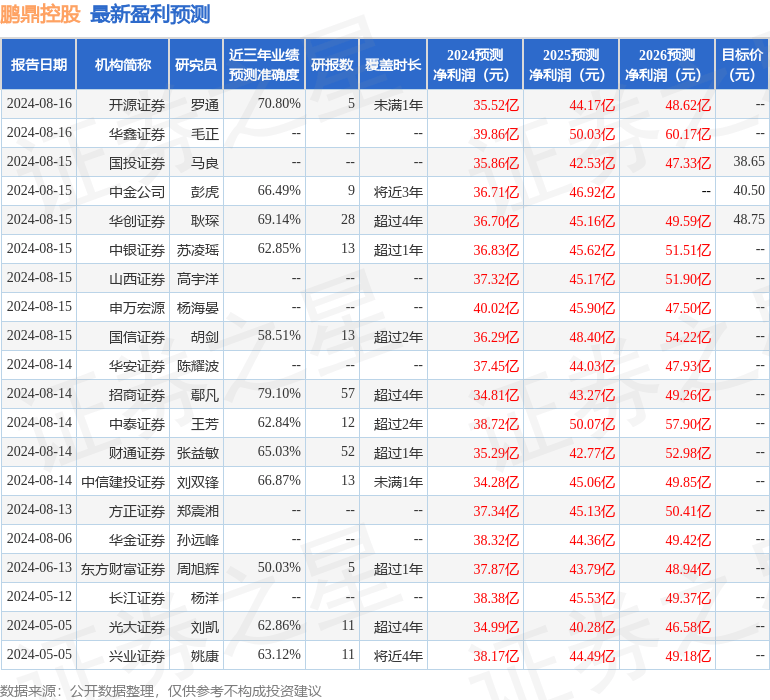Click the 2024-06-13 report date cell
This screenshot has height=700, width=770.
39,567
